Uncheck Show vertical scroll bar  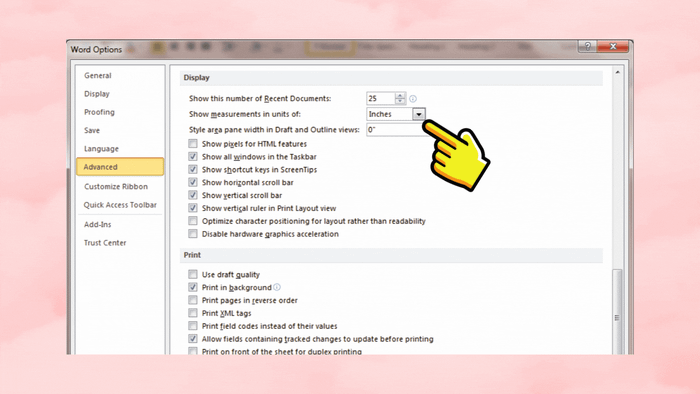point(192,195)
